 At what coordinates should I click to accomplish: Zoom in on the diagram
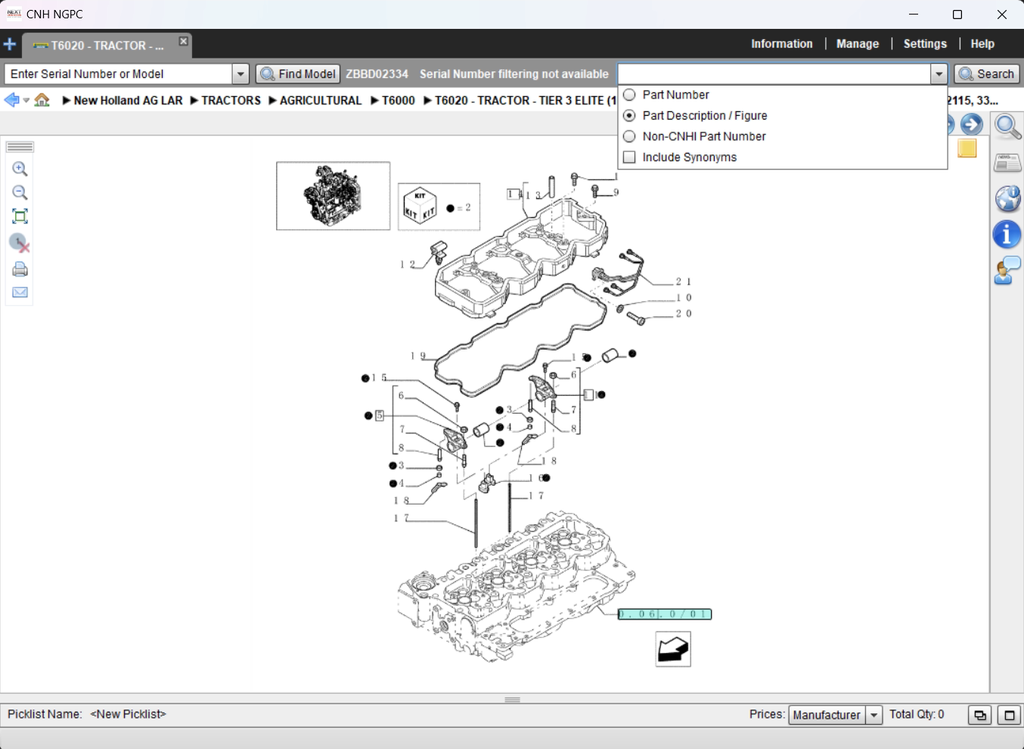20,169
